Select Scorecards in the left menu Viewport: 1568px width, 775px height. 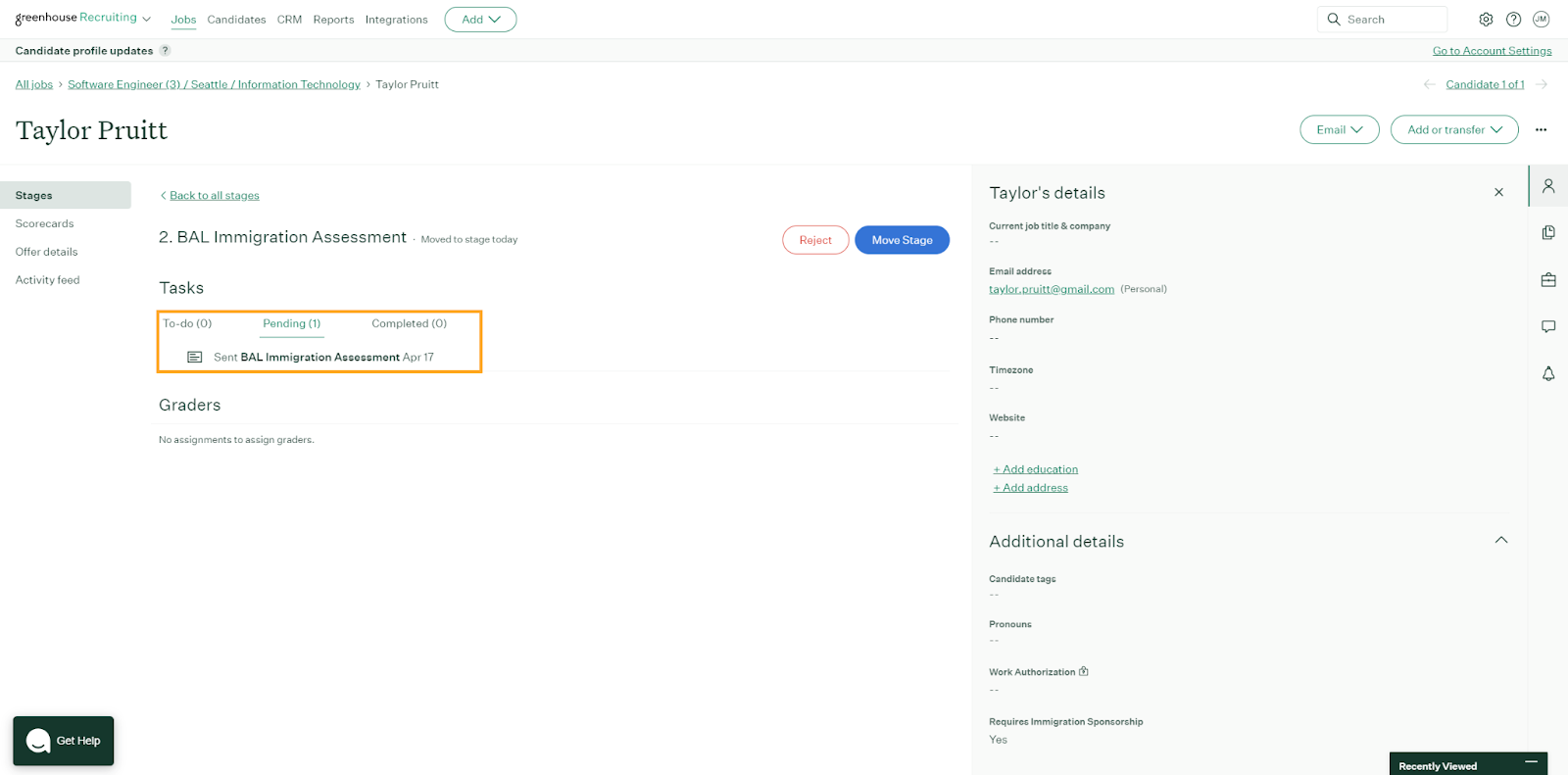(45, 223)
